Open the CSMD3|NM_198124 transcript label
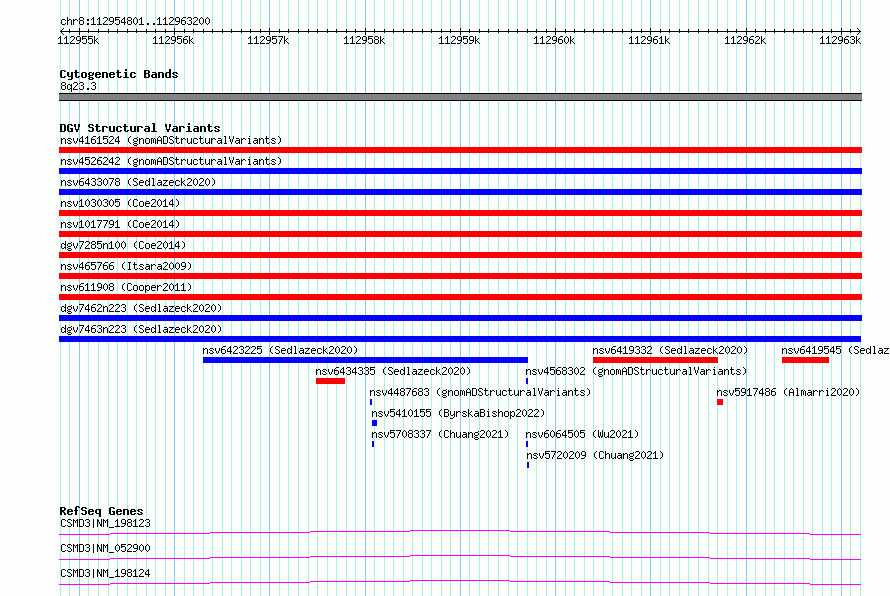The height and width of the screenshot is (596, 890). (105, 573)
